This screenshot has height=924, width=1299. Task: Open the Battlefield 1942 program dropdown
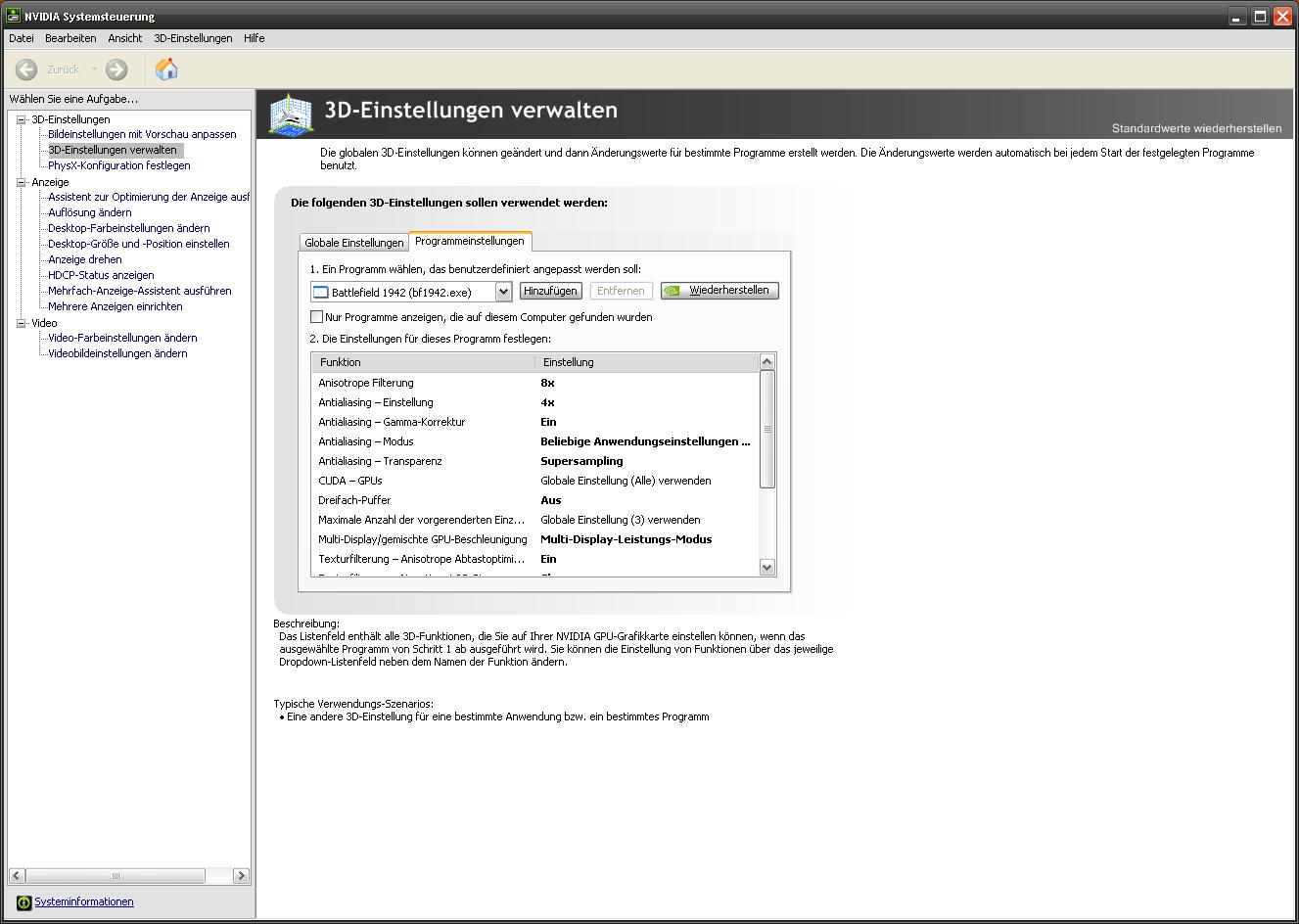(503, 292)
